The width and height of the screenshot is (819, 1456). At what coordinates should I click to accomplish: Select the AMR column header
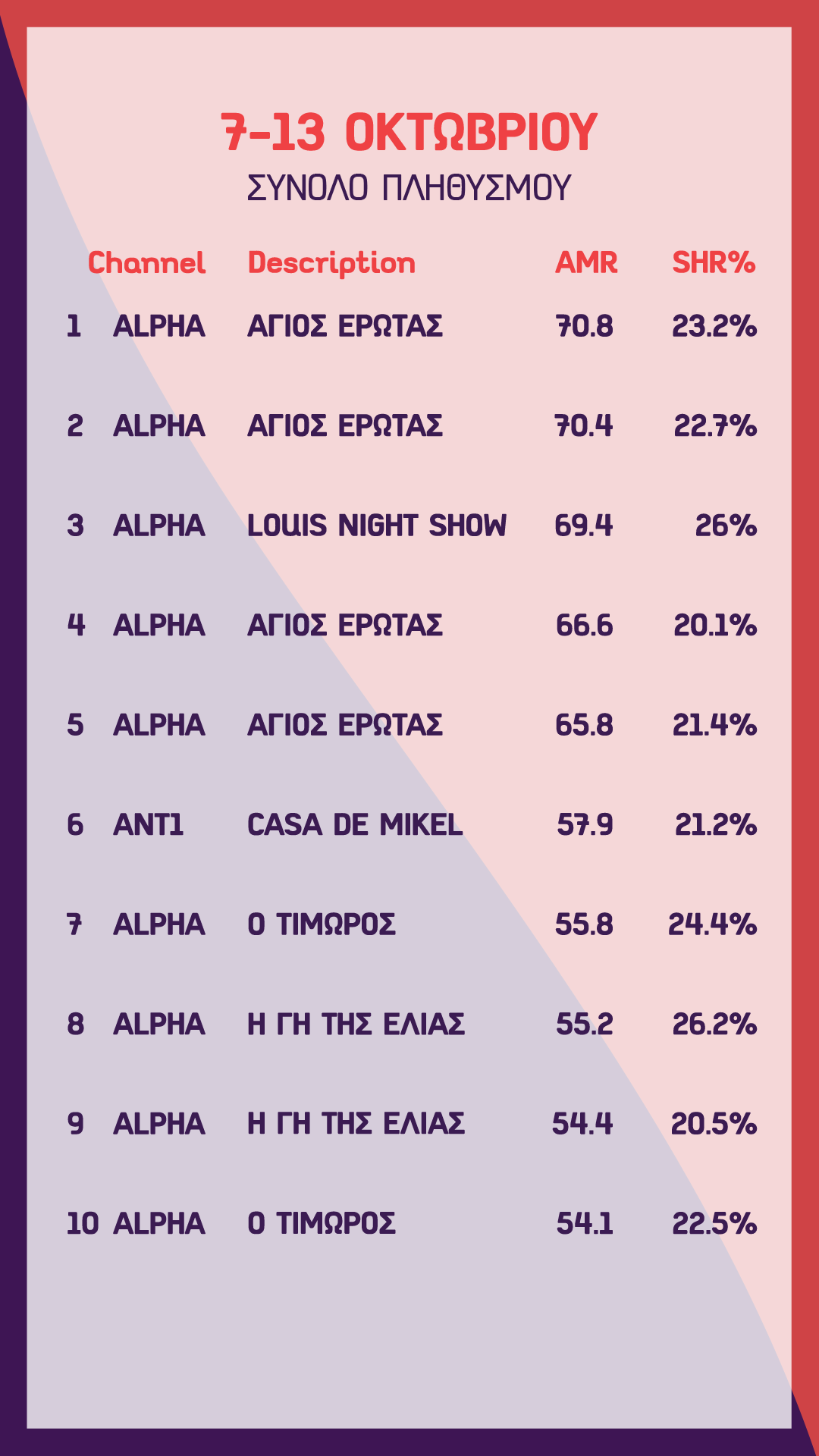pyautogui.click(x=586, y=263)
